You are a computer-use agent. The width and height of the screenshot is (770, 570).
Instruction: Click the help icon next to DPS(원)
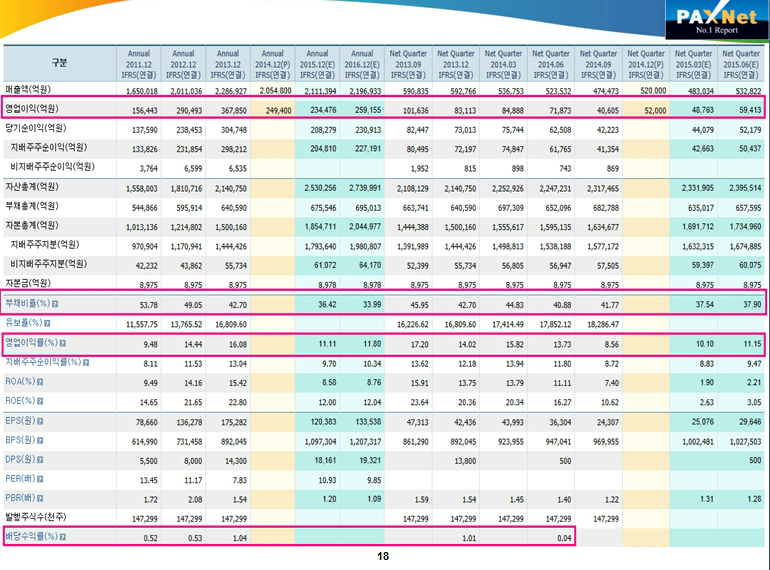click(40, 460)
